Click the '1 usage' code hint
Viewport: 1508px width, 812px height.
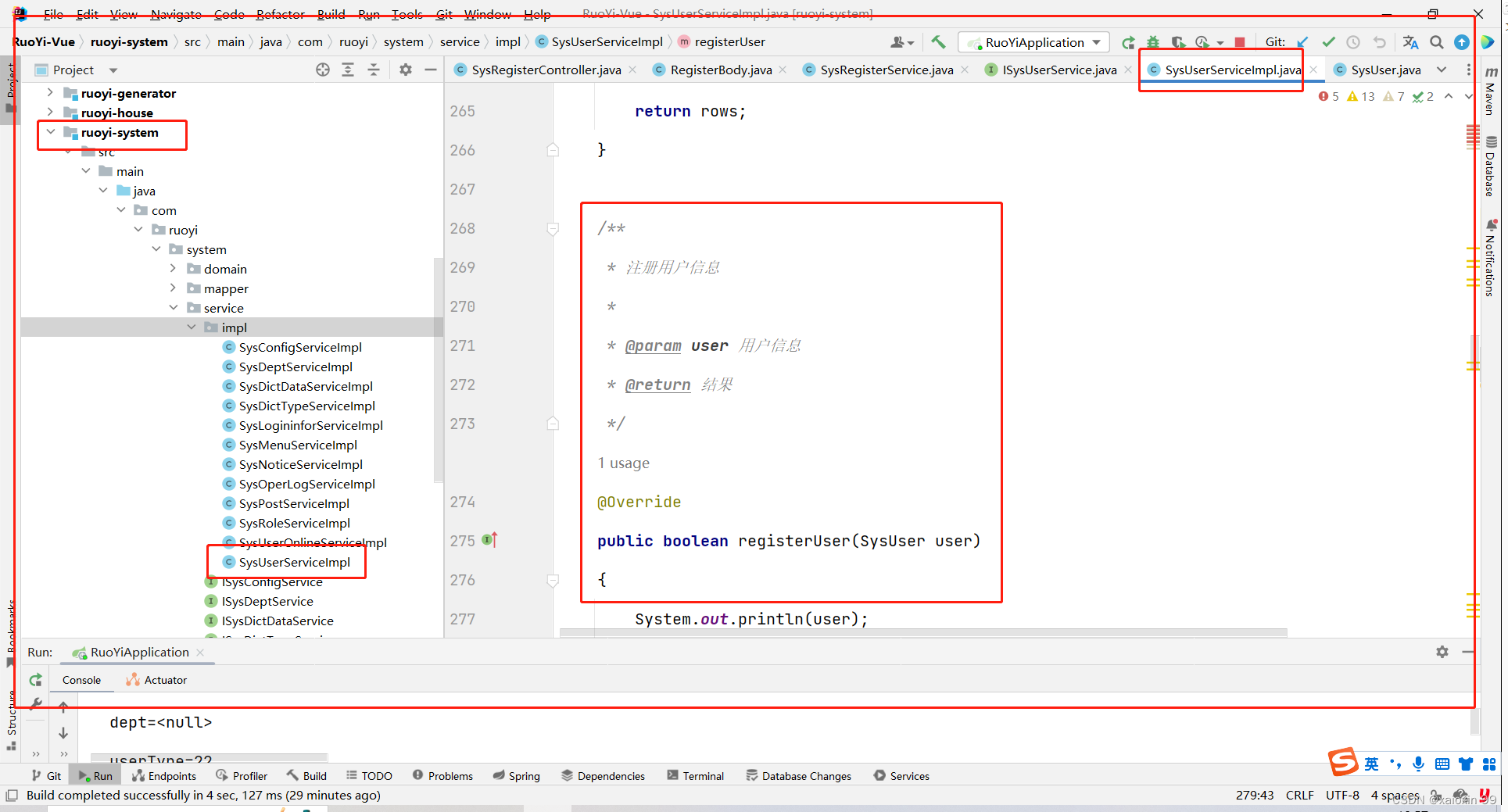(624, 463)
